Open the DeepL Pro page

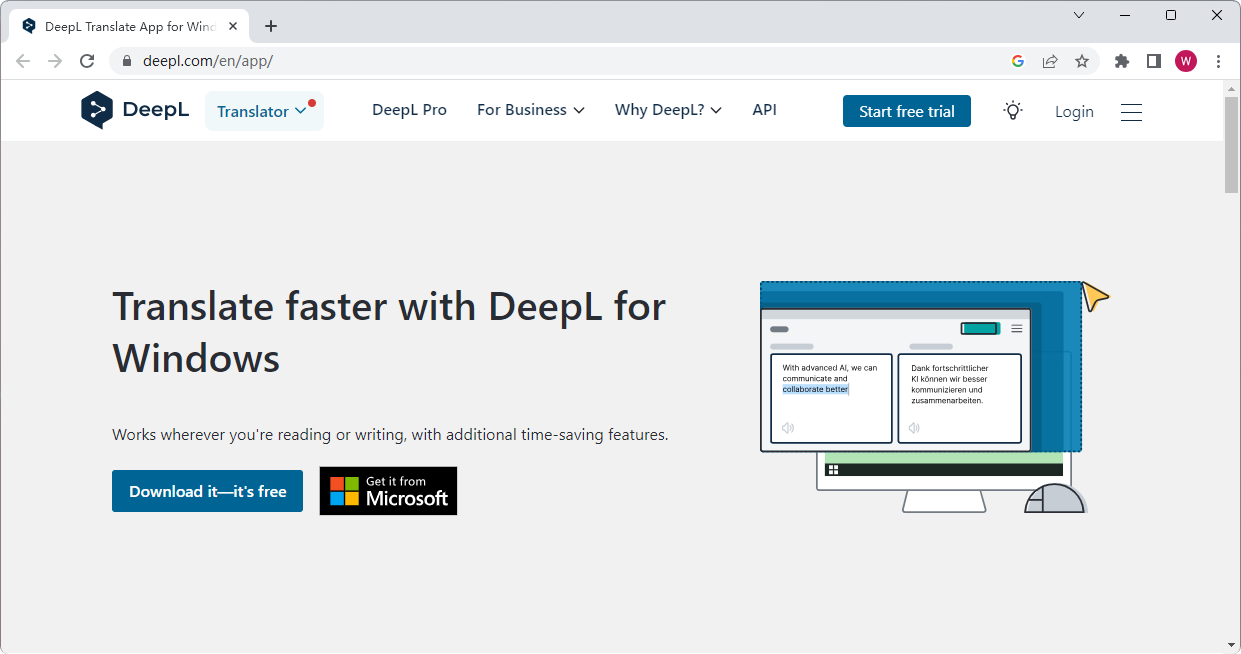click(409, 110)
